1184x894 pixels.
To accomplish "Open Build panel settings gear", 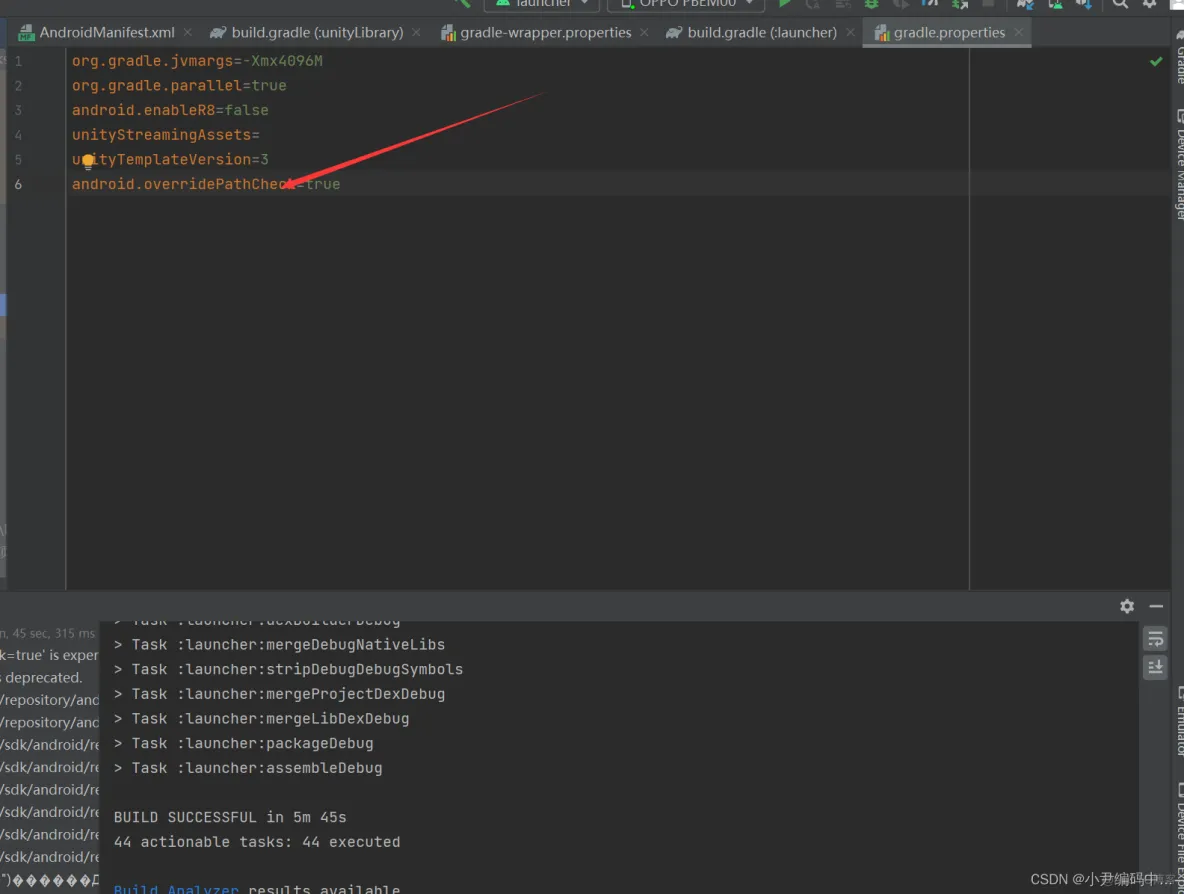I will 1127,606.
